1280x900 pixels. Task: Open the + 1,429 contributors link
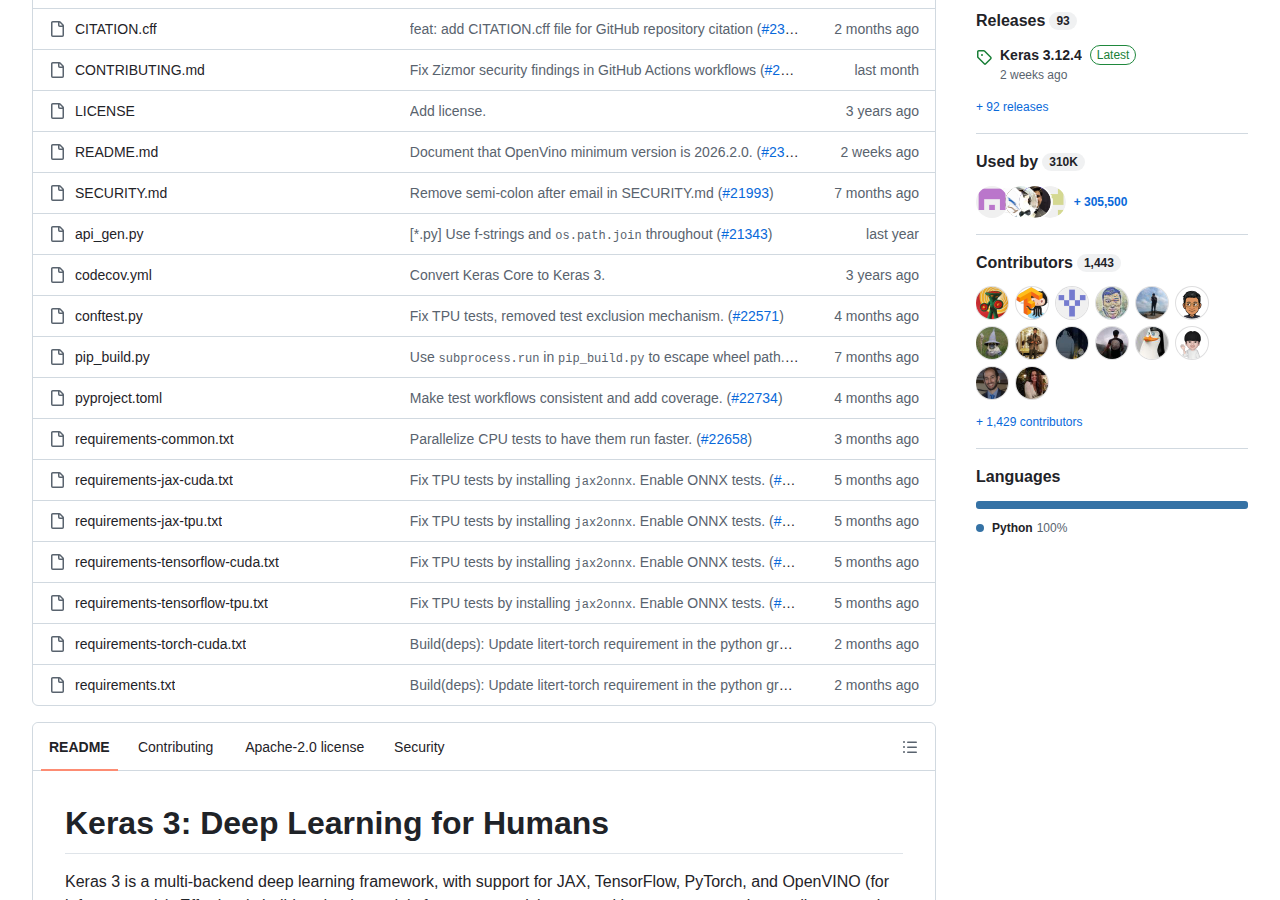coord(1029,422)
